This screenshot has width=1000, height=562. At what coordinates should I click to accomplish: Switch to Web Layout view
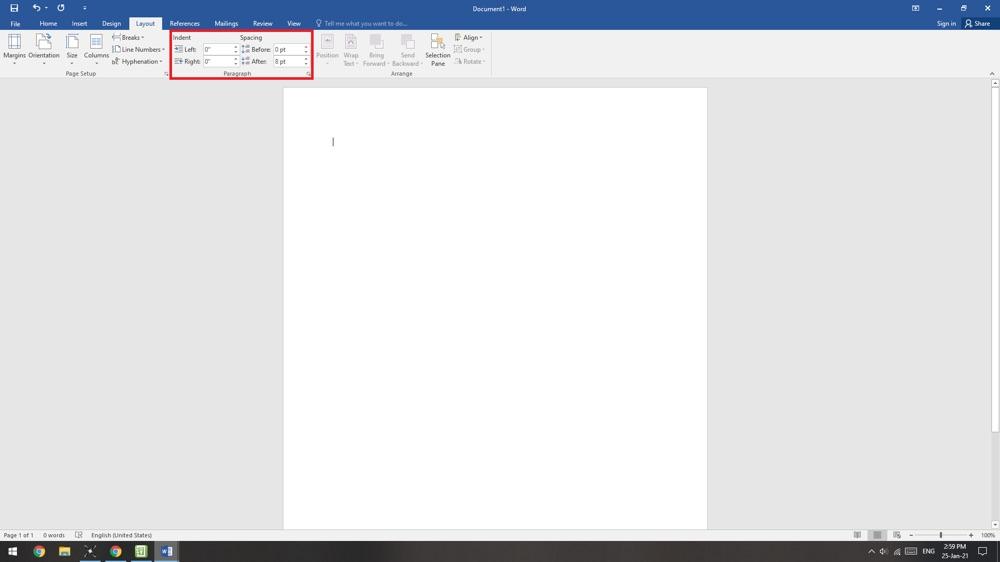click(x=897, y=535)
